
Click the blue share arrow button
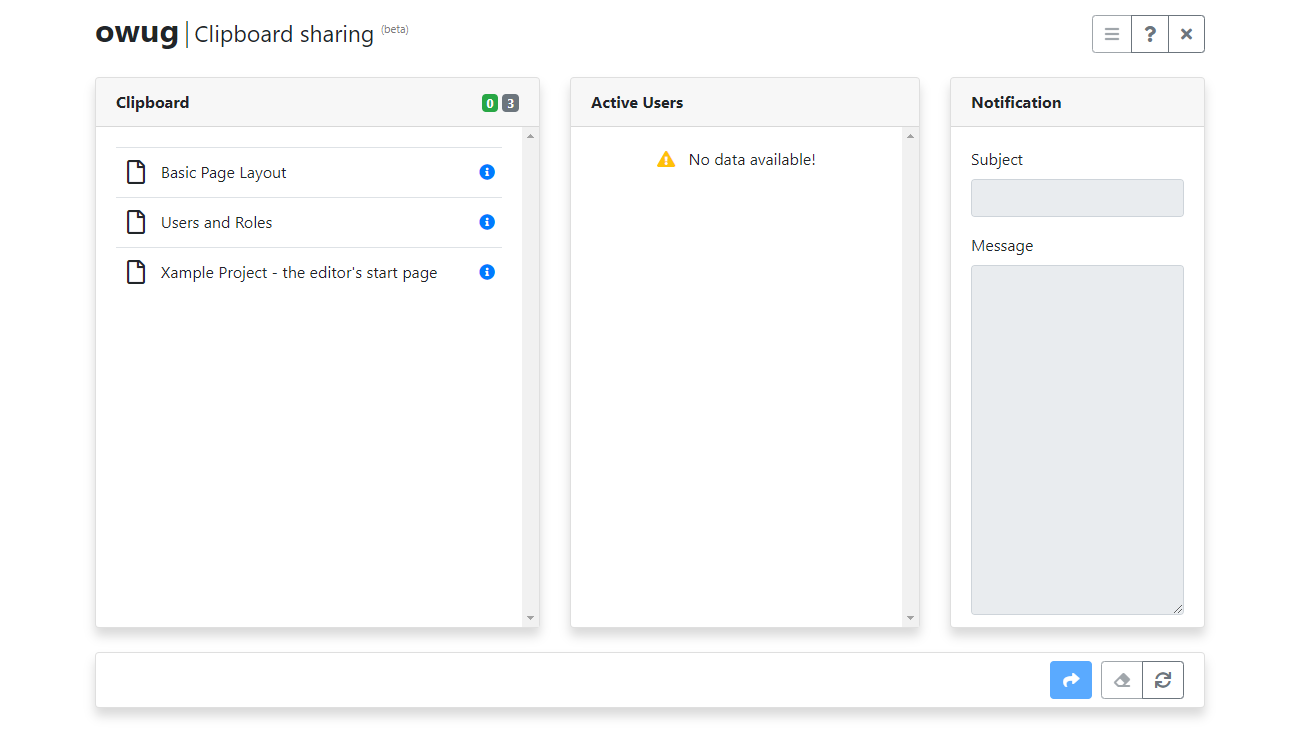point(1071,680)
